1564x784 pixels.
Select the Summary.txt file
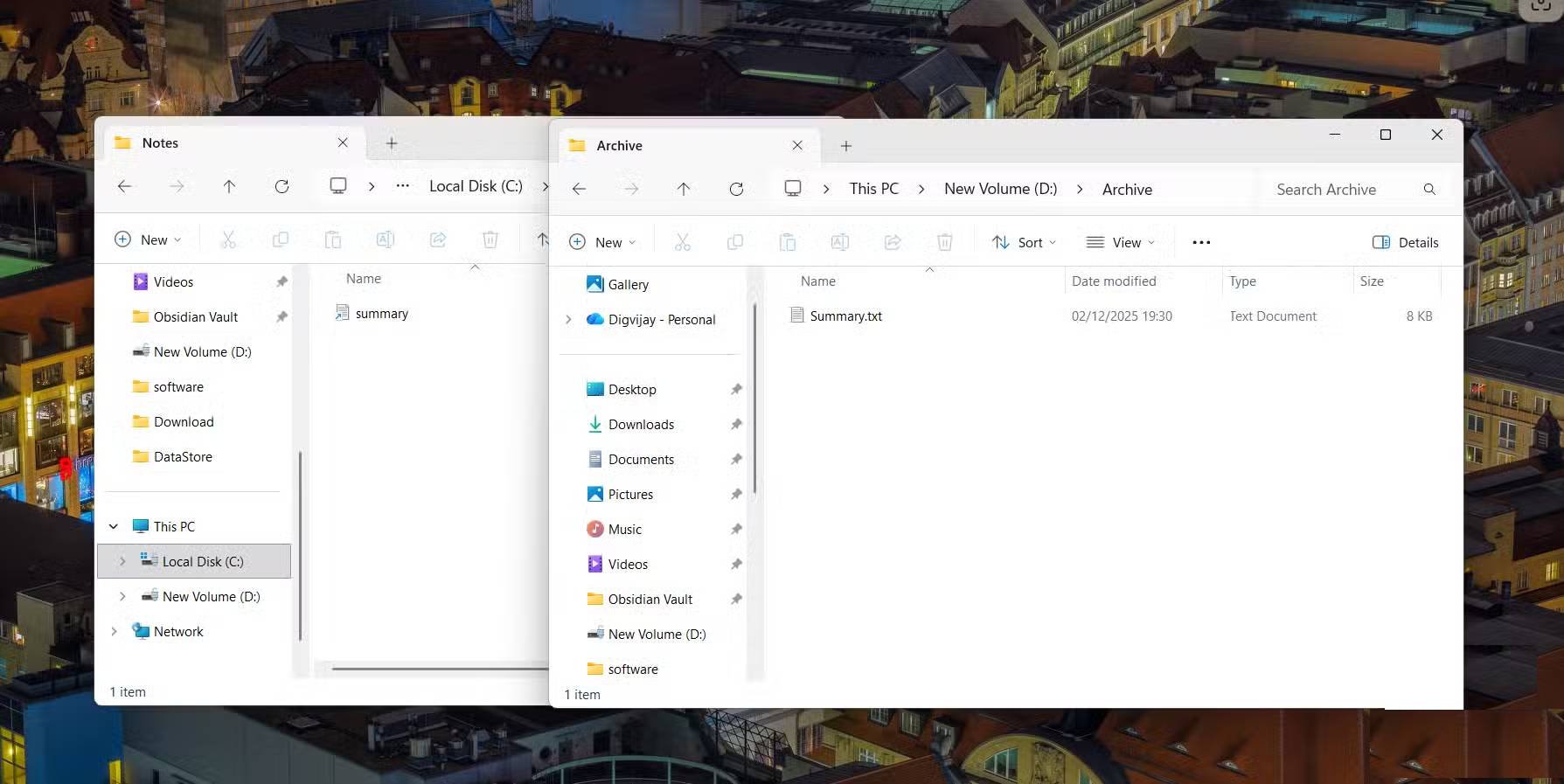(x=845, y=316)
